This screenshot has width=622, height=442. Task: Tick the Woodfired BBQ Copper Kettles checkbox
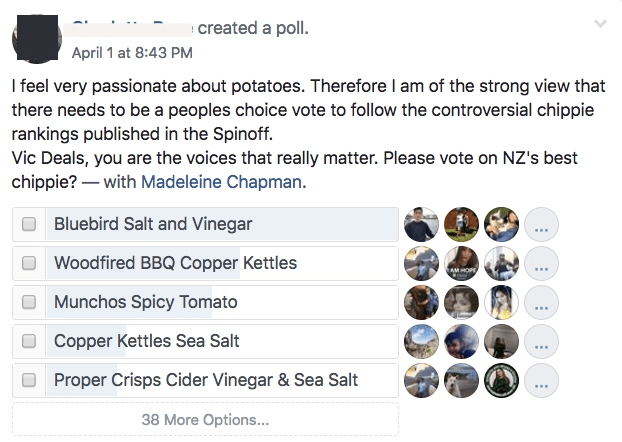point(29,264)
